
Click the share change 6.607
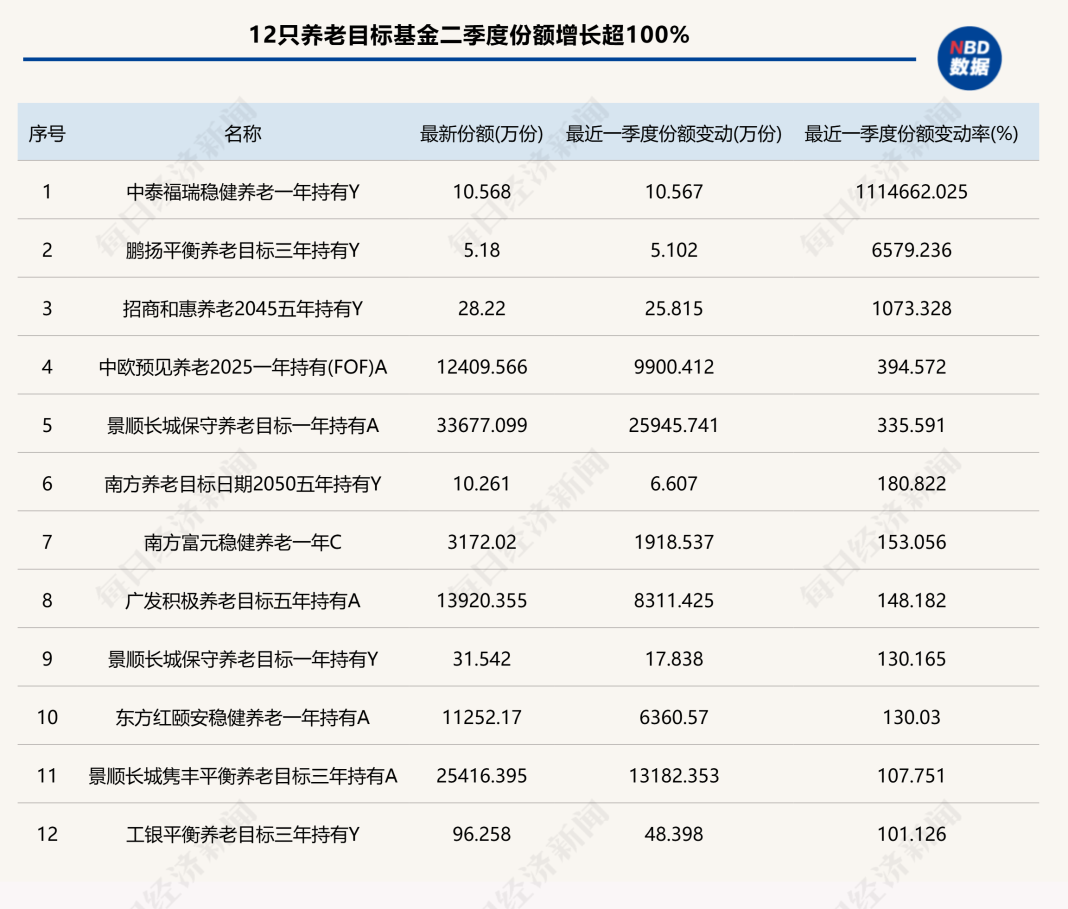pyautogui.click(x=674, y=484)
